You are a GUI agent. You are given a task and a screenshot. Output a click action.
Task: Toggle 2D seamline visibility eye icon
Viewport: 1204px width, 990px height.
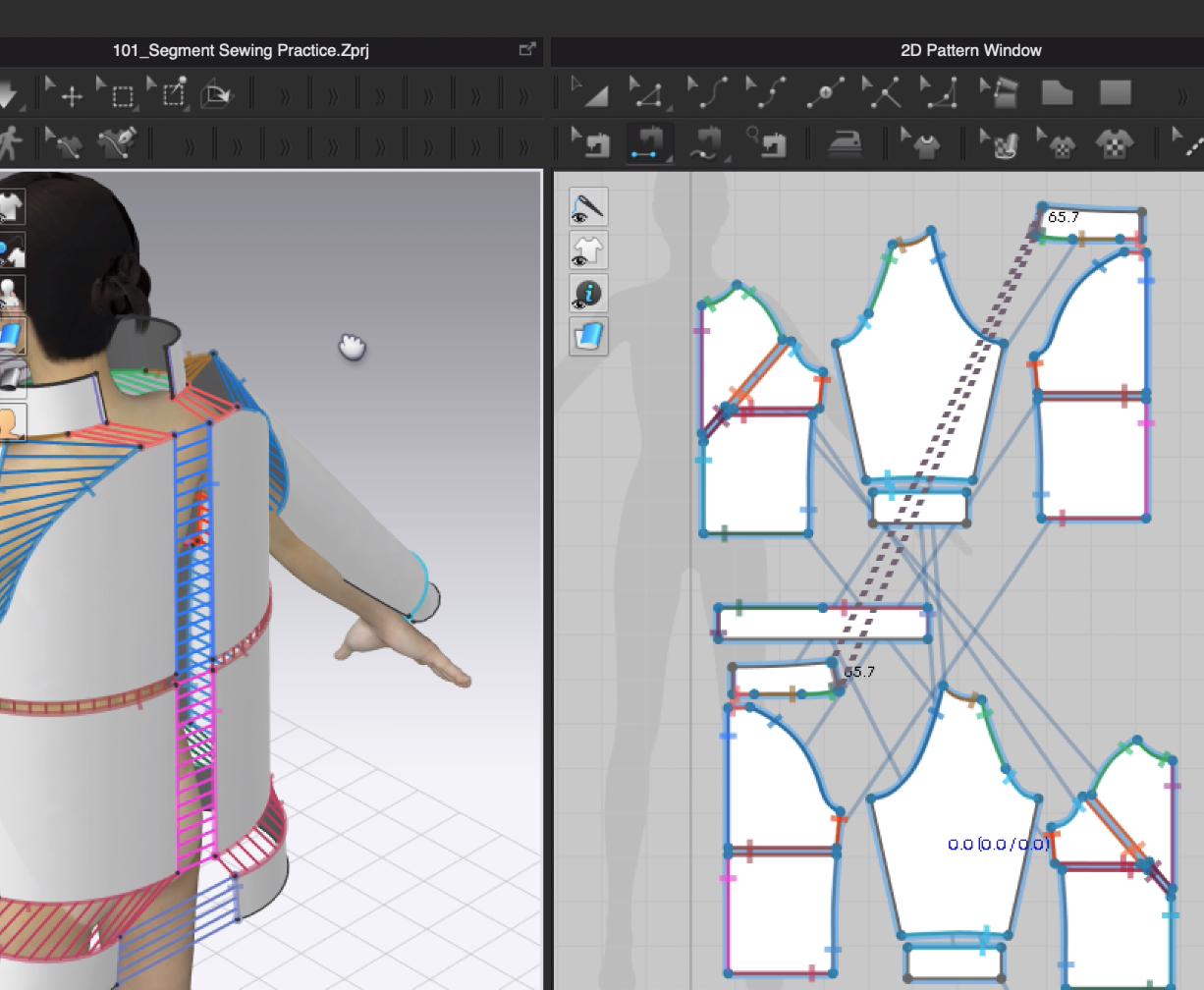588,207
